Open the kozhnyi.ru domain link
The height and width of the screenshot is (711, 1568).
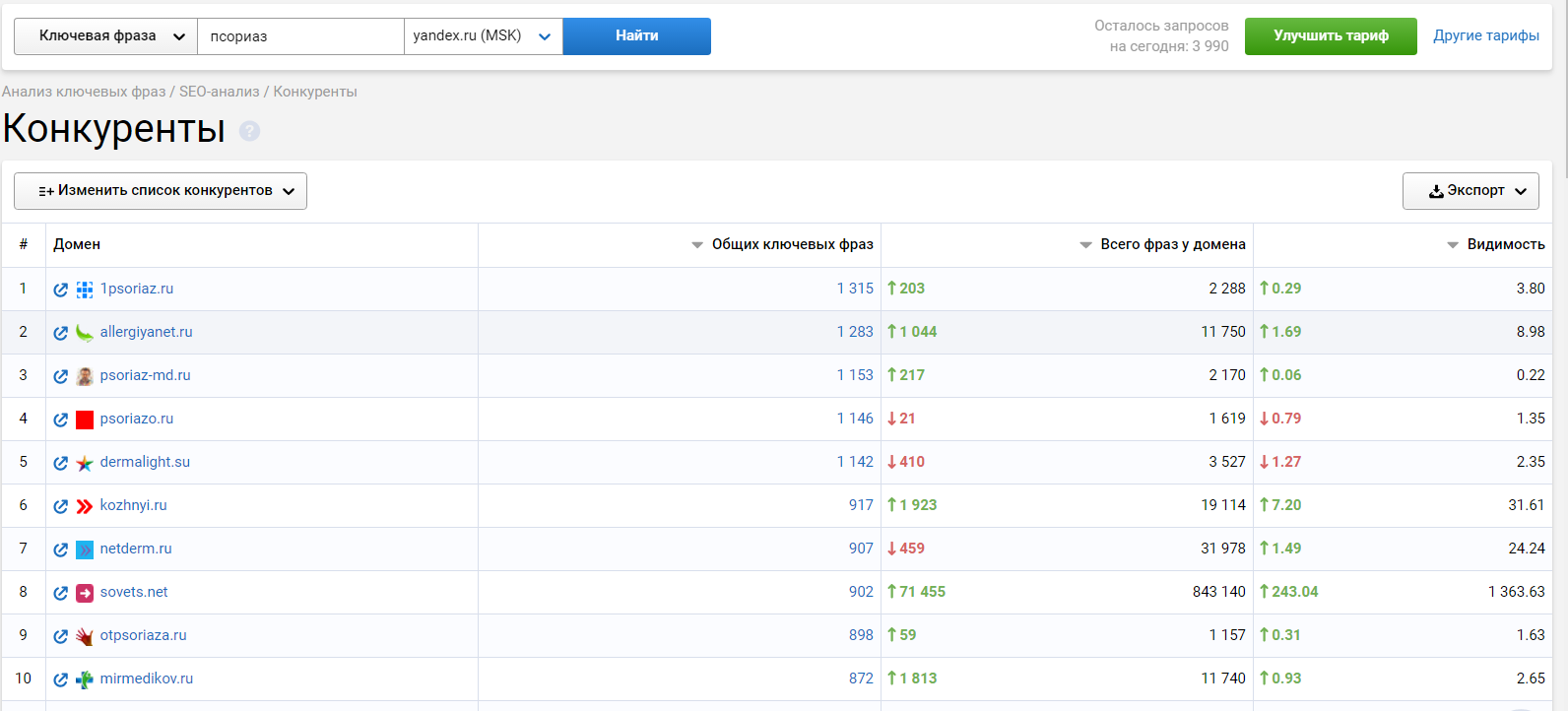pos(134,505)
